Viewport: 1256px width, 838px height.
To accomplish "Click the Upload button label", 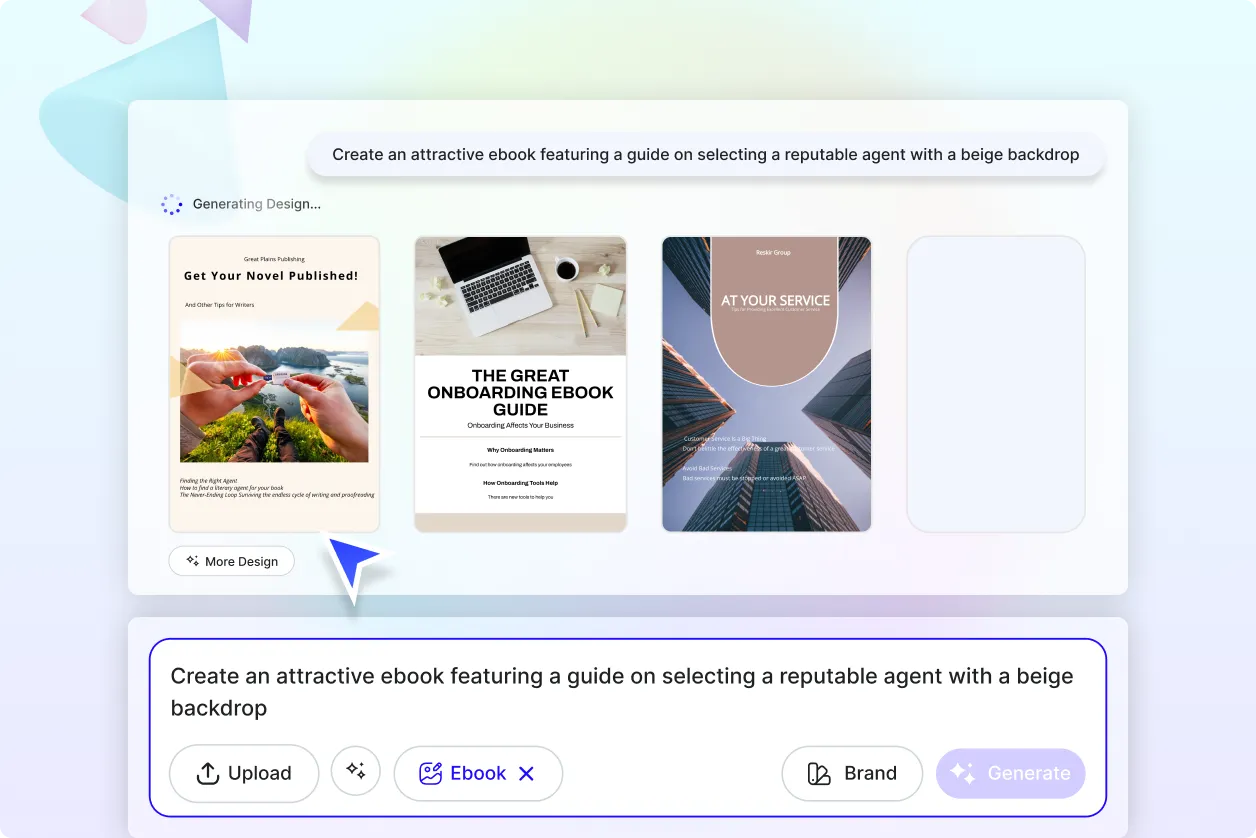I will tap(259, 773).
